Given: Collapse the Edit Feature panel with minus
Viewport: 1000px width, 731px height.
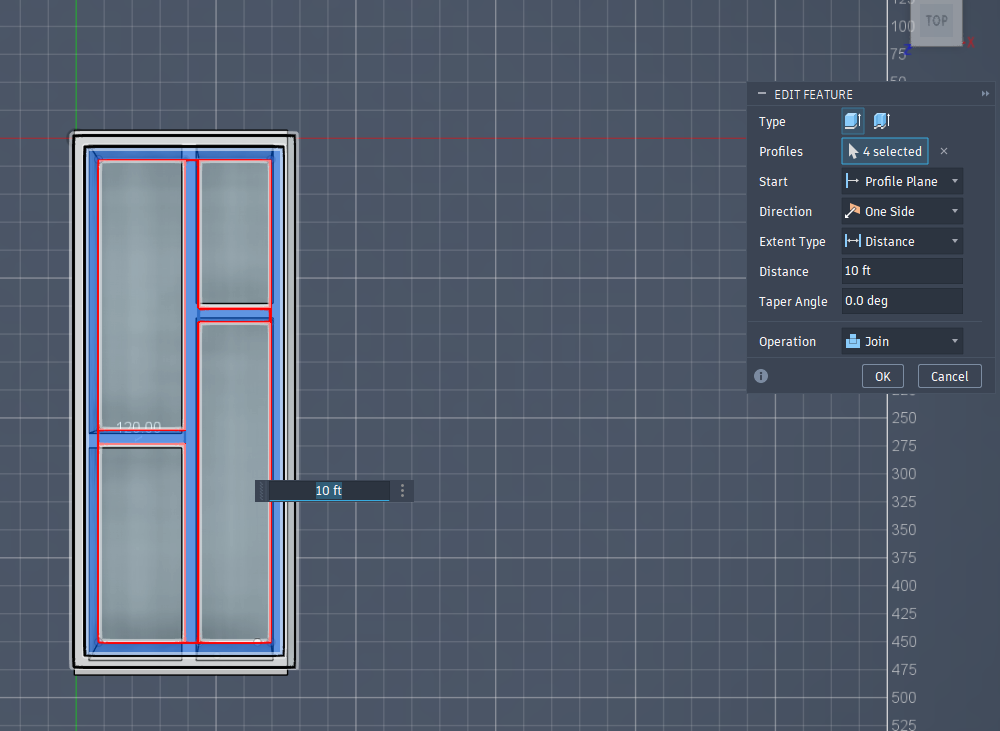Looking at the screenshot, I should coord(761,94).
